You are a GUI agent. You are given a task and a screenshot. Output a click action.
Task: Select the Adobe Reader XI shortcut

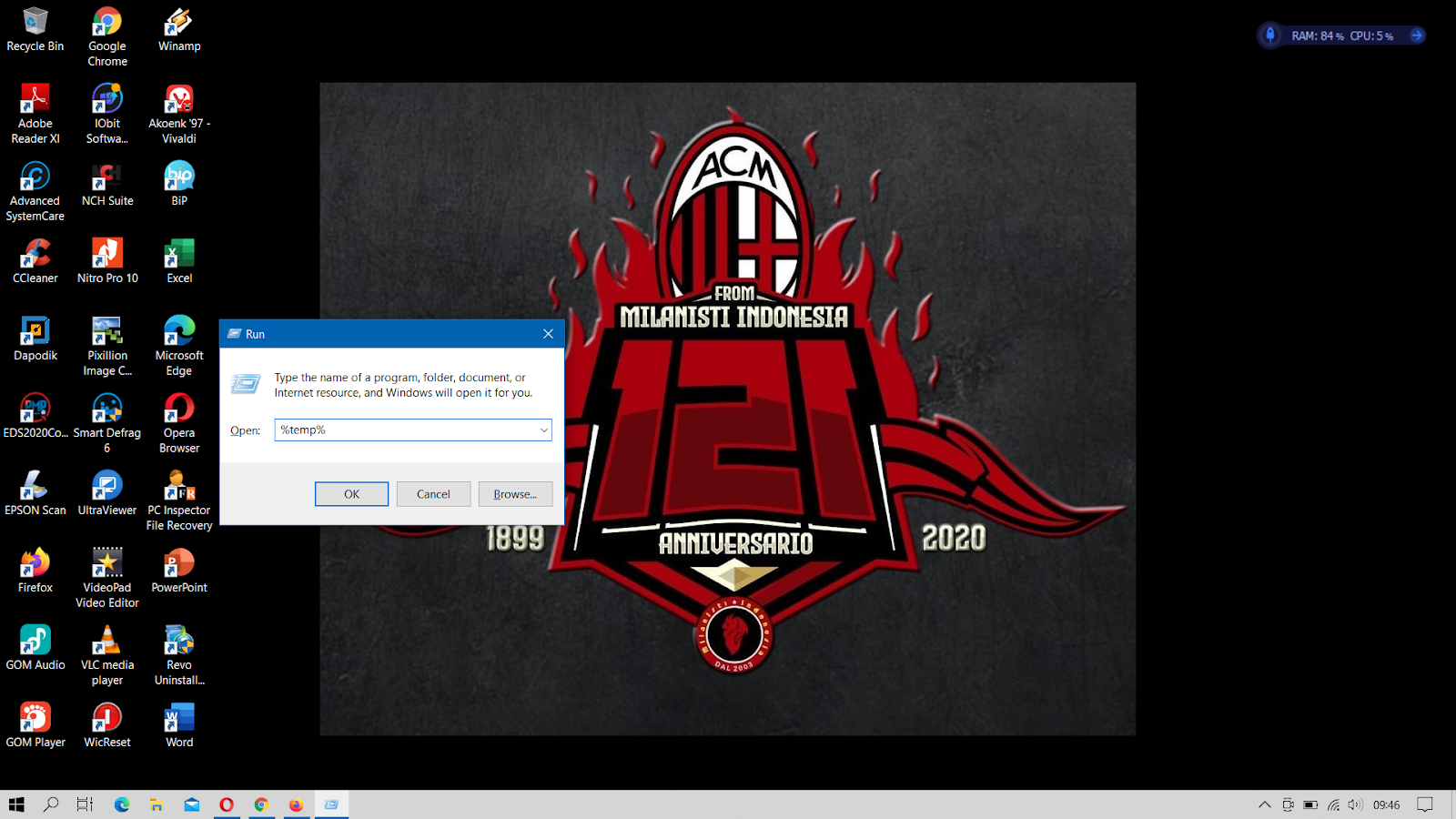point(35,114)
